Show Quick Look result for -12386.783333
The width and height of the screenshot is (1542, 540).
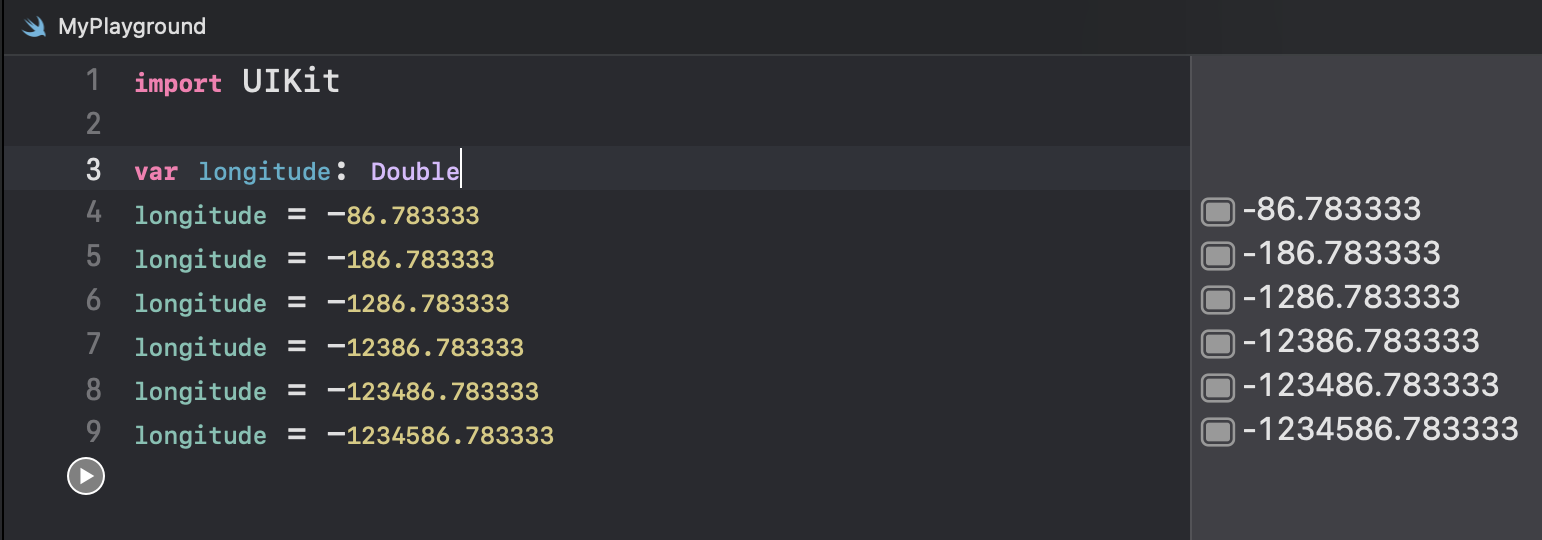click(1217, 343)
